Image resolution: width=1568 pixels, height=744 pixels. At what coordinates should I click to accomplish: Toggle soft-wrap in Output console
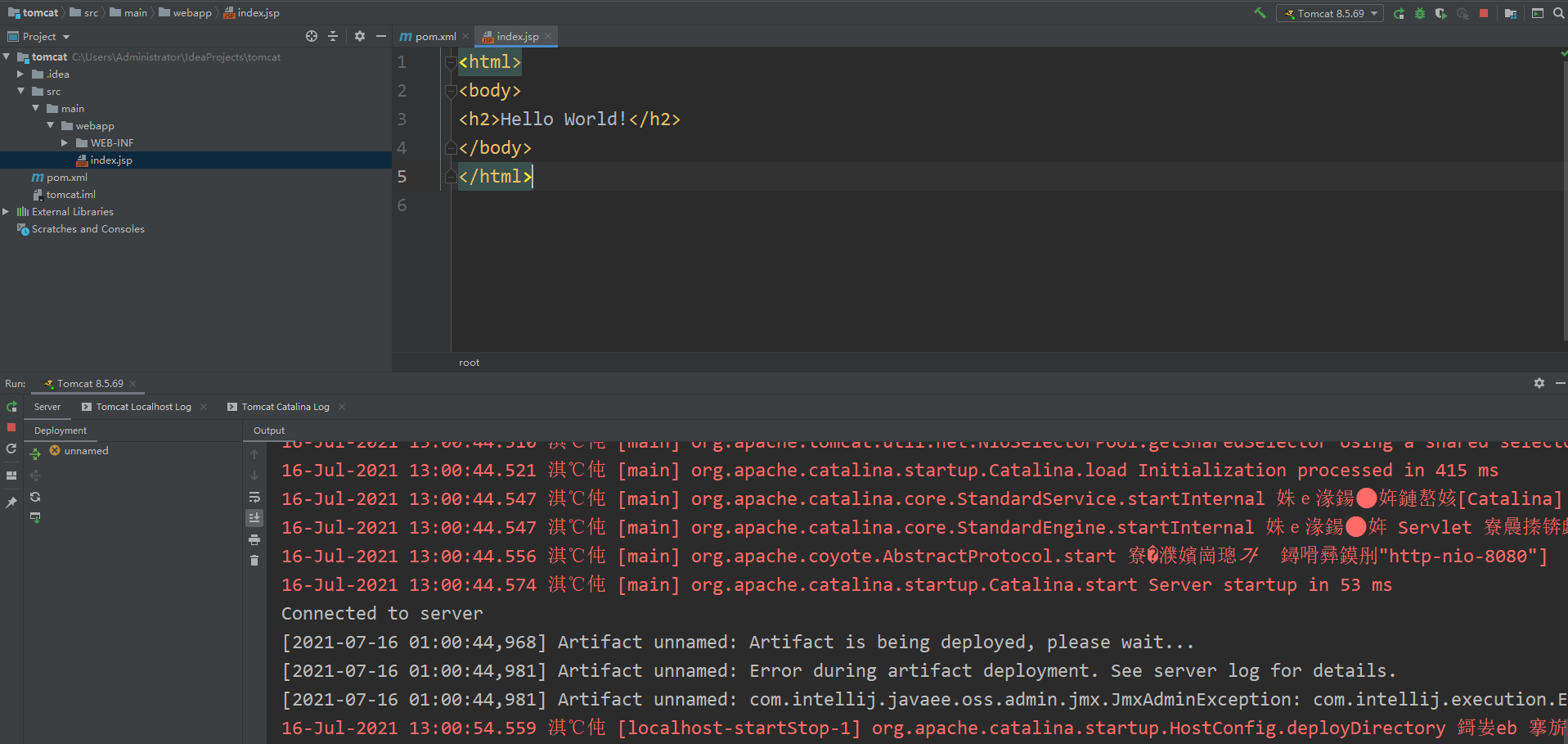254,497
